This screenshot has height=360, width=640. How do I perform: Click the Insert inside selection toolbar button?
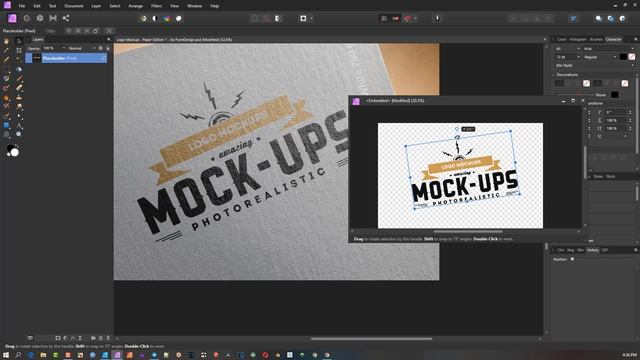[622, 18]
